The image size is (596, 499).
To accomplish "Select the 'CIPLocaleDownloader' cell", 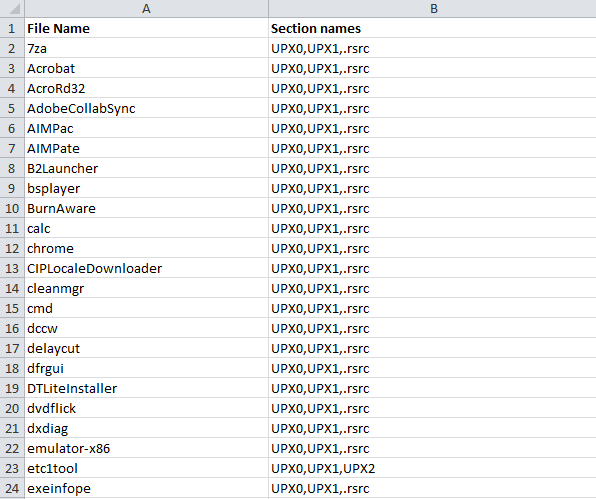I will (146, 268).
